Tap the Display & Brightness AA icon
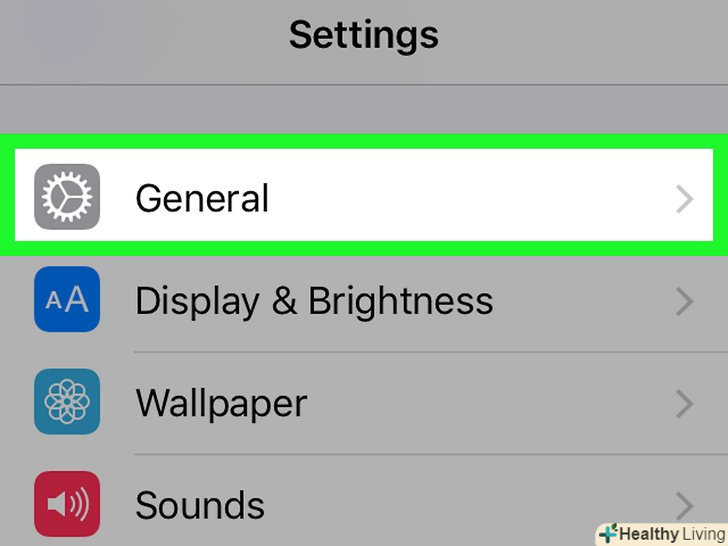Screen dimensions: 728x546 pos(67,299)
